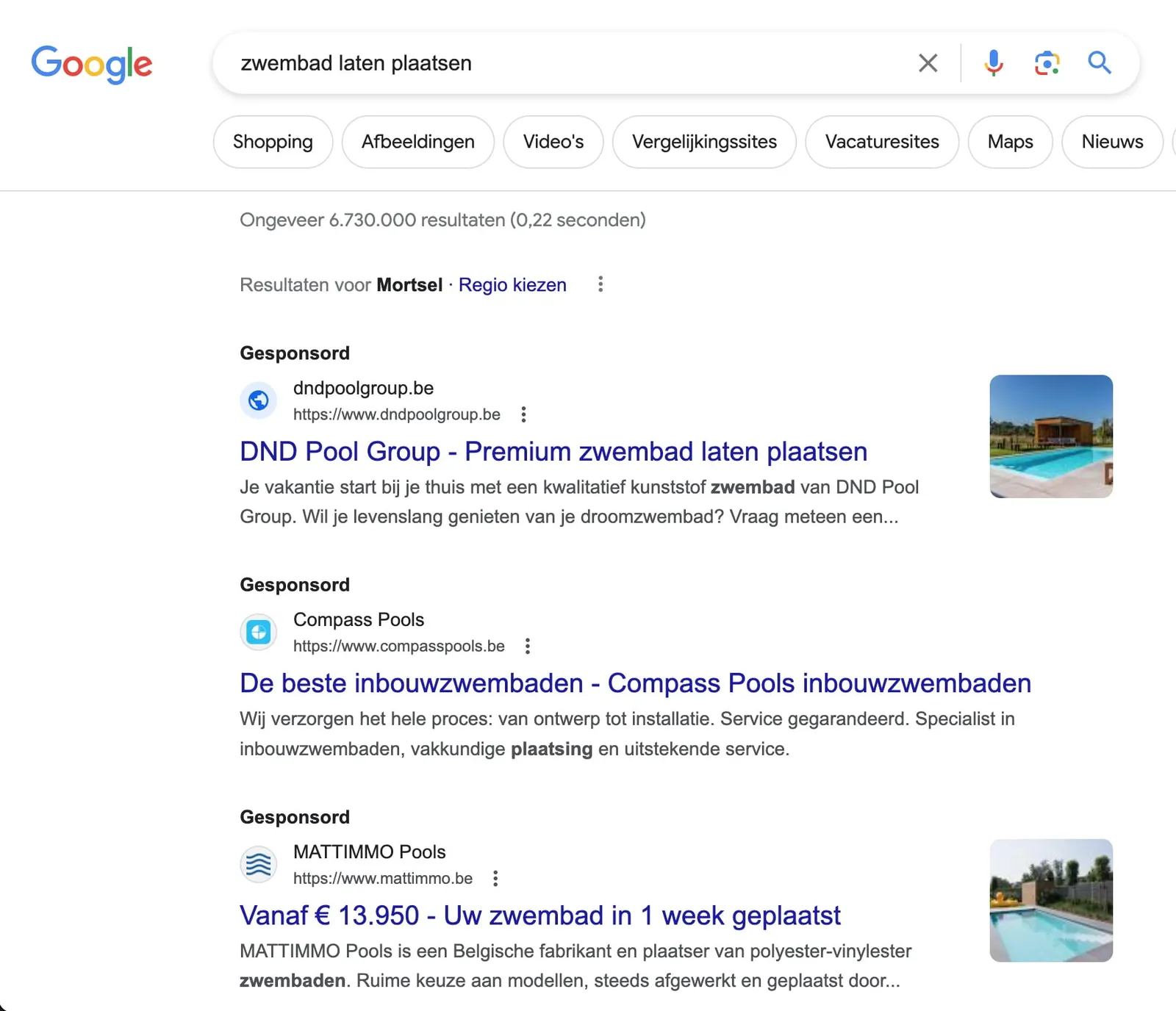Click 'Ongeveer 6.730.000 resultaten' stats text
The width and height of the screenshot is (1176, 1011).
442,220
